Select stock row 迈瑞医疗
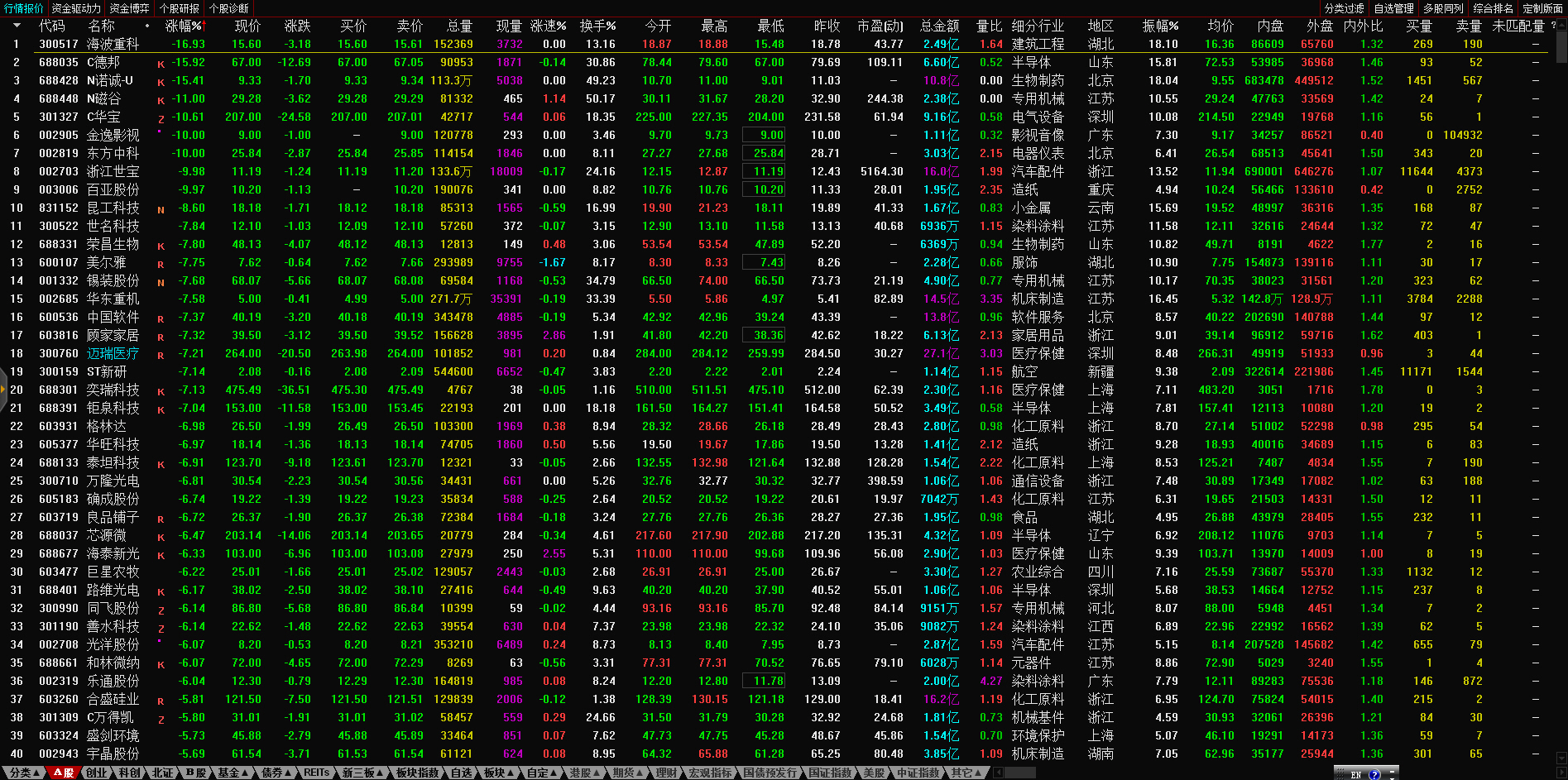This screenshot has height=780, width=1568. click(x=113, y=353)
